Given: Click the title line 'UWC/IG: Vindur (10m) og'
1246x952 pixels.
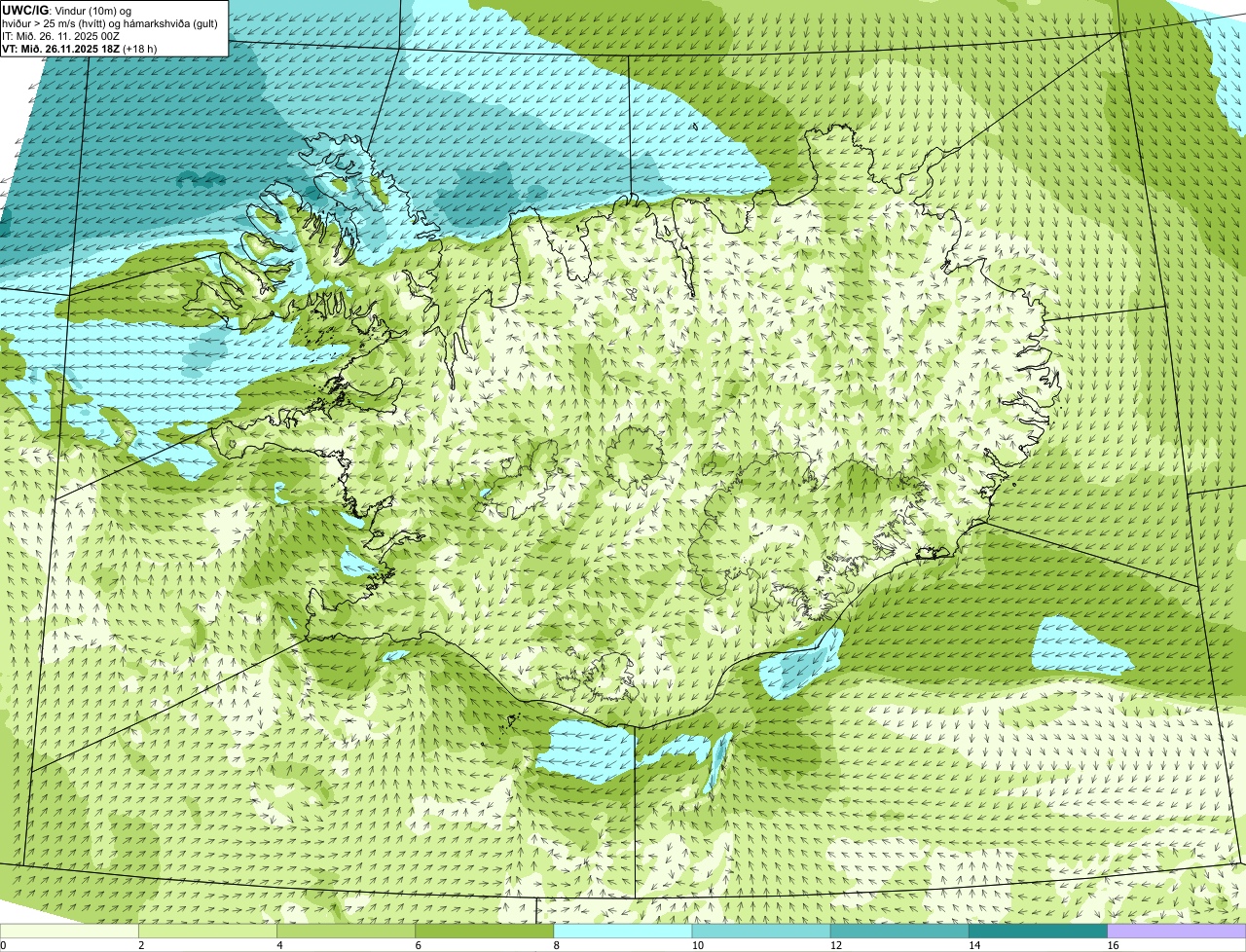Looking at the screenshot, I should (x=67, y=11).
